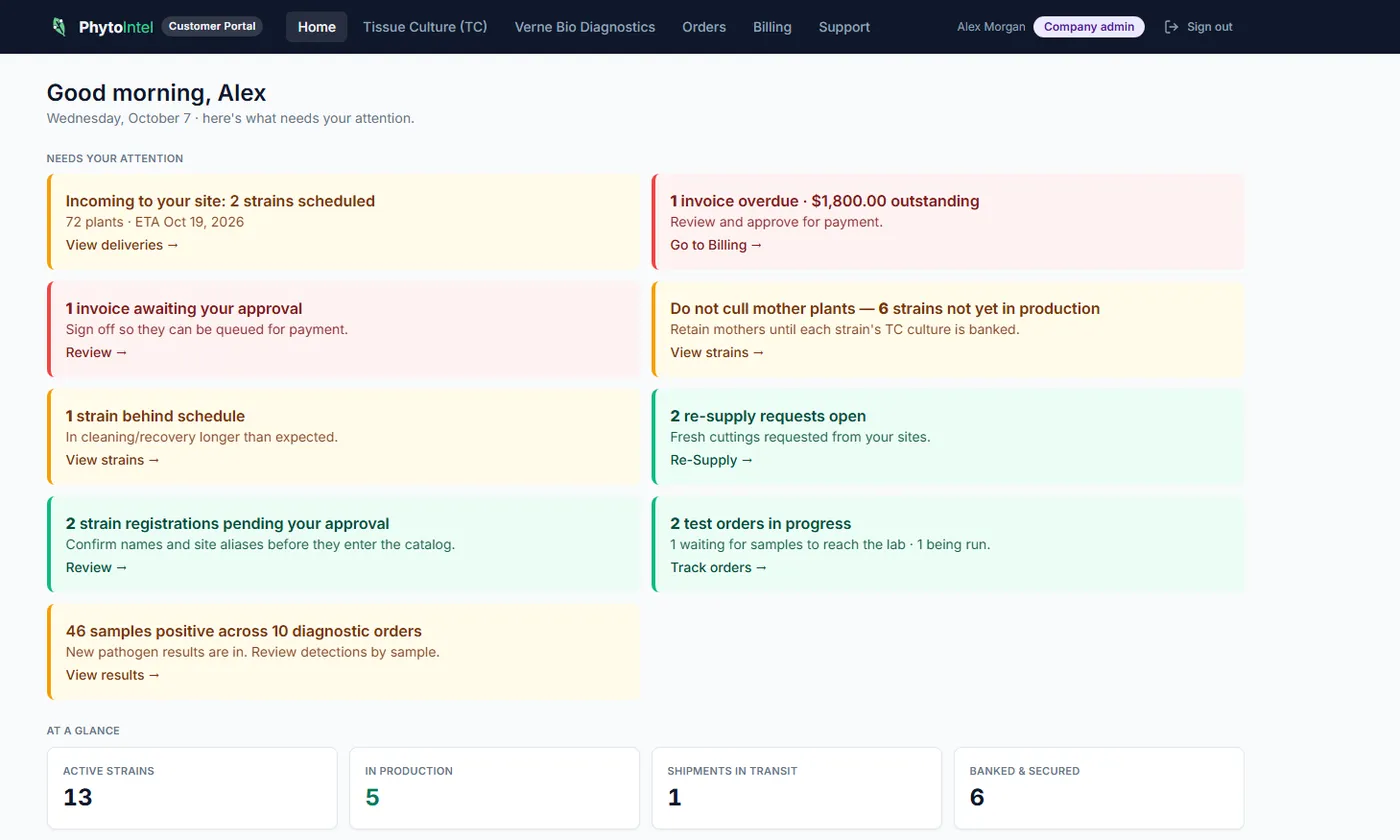The image size is (1400, 840).
Task: Click '1 invoice overdue' heading
Action: (x=825, y=201)
